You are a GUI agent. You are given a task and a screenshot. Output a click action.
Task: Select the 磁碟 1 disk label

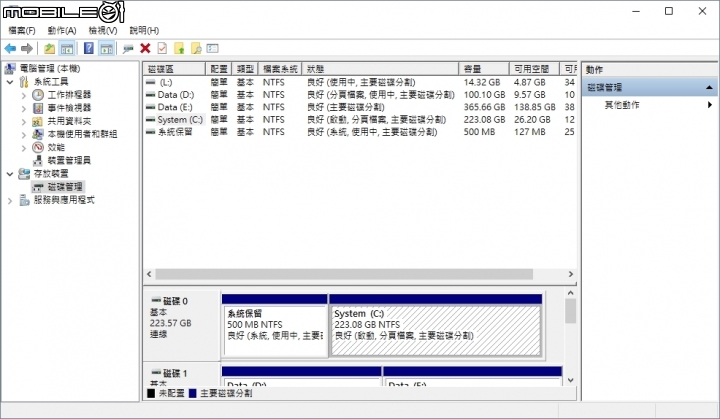(175, 373)
